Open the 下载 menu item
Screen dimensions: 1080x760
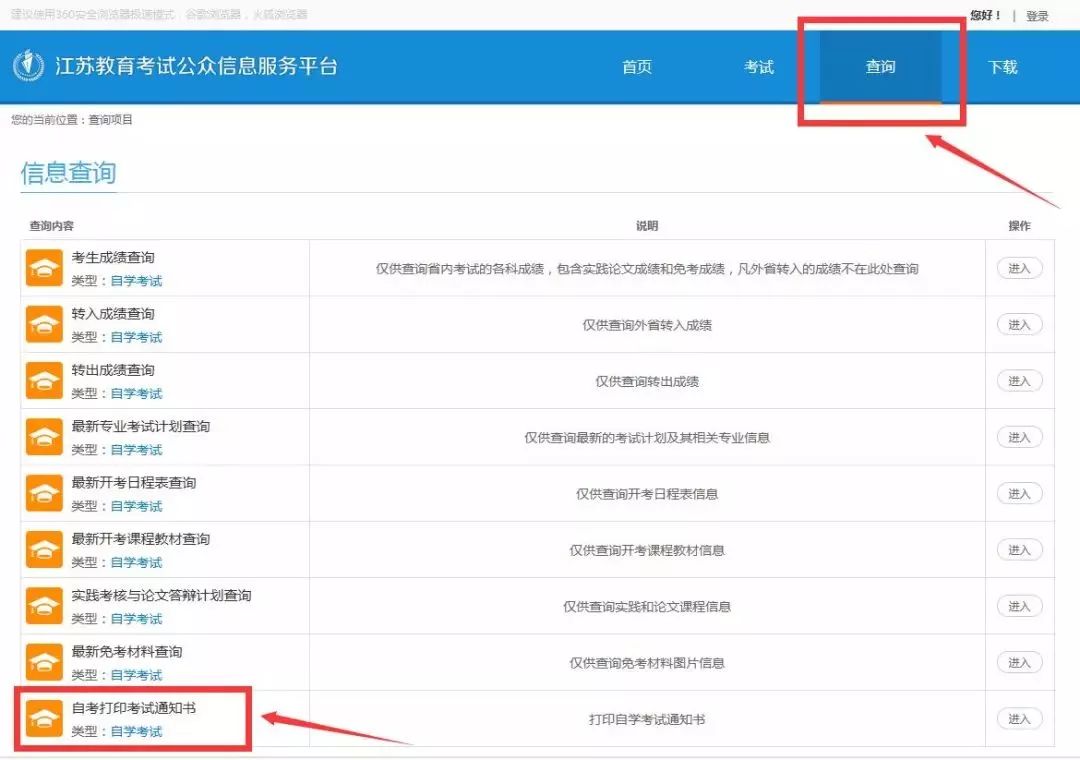click(x=1002, y=67)
